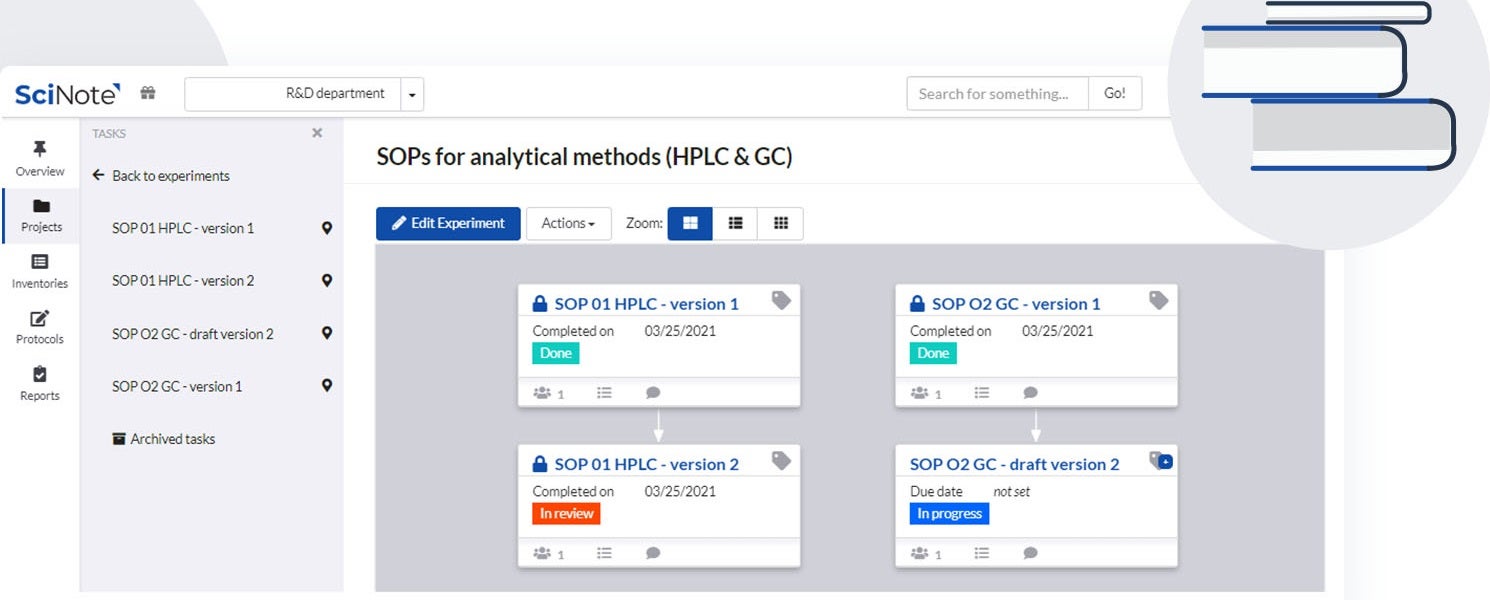Open the checklist icon on SOP 01 HPLC - version 1 card
Viewport: 1490px width, 600px height.
604,393
